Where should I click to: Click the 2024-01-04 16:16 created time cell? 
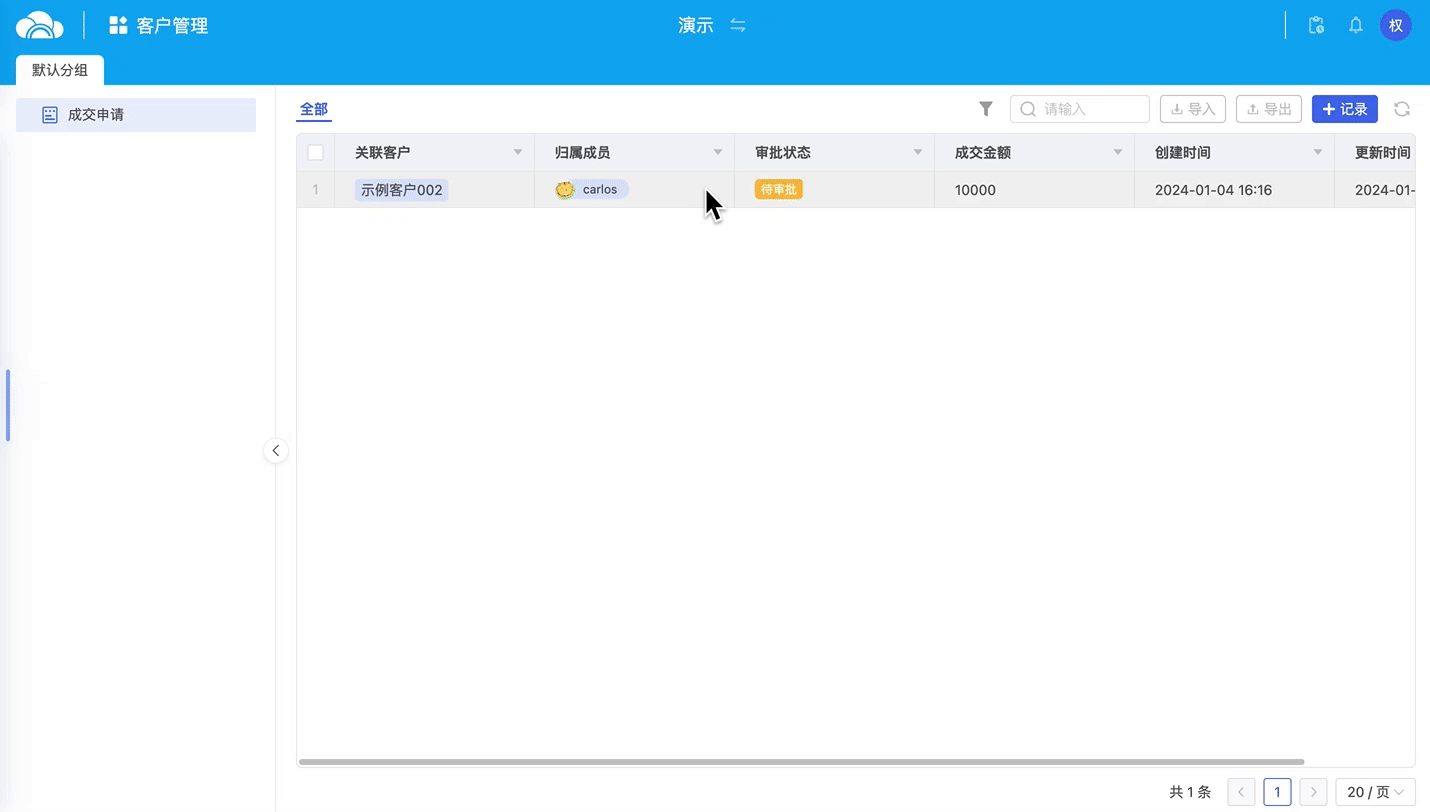click(x=1235, y=190)
